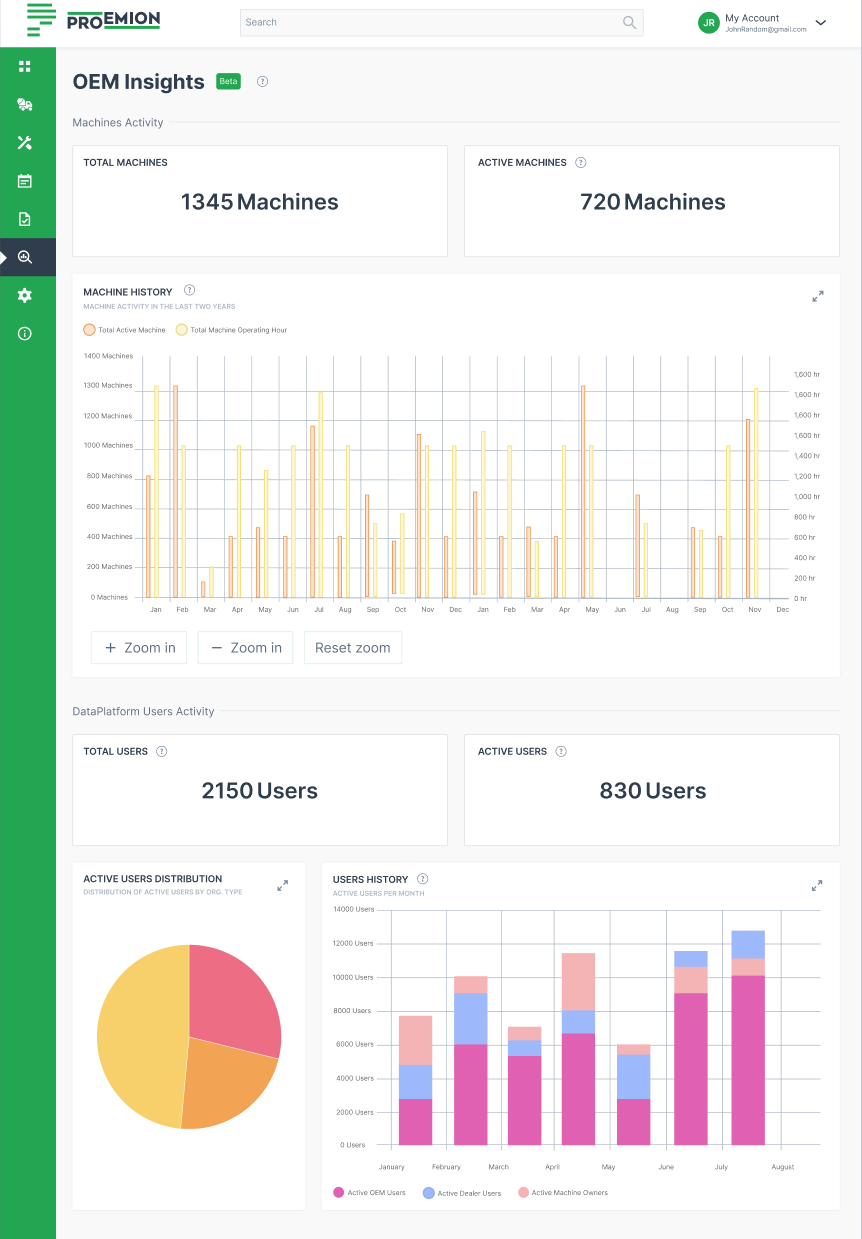Open the dashboard grid icon in sidebar
This screenshot has width=862, height=1239.
click(x=25, y=66)
